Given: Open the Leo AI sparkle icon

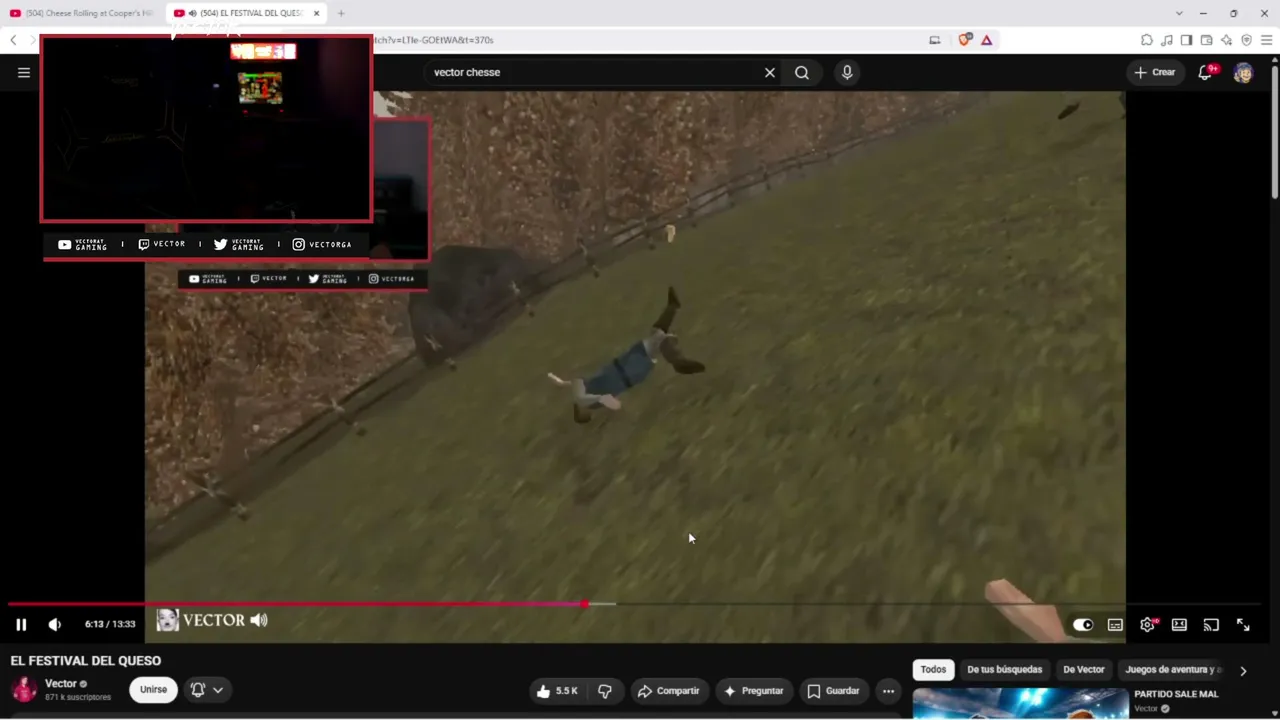Looking at the screenshot, I should point(1226,40).
